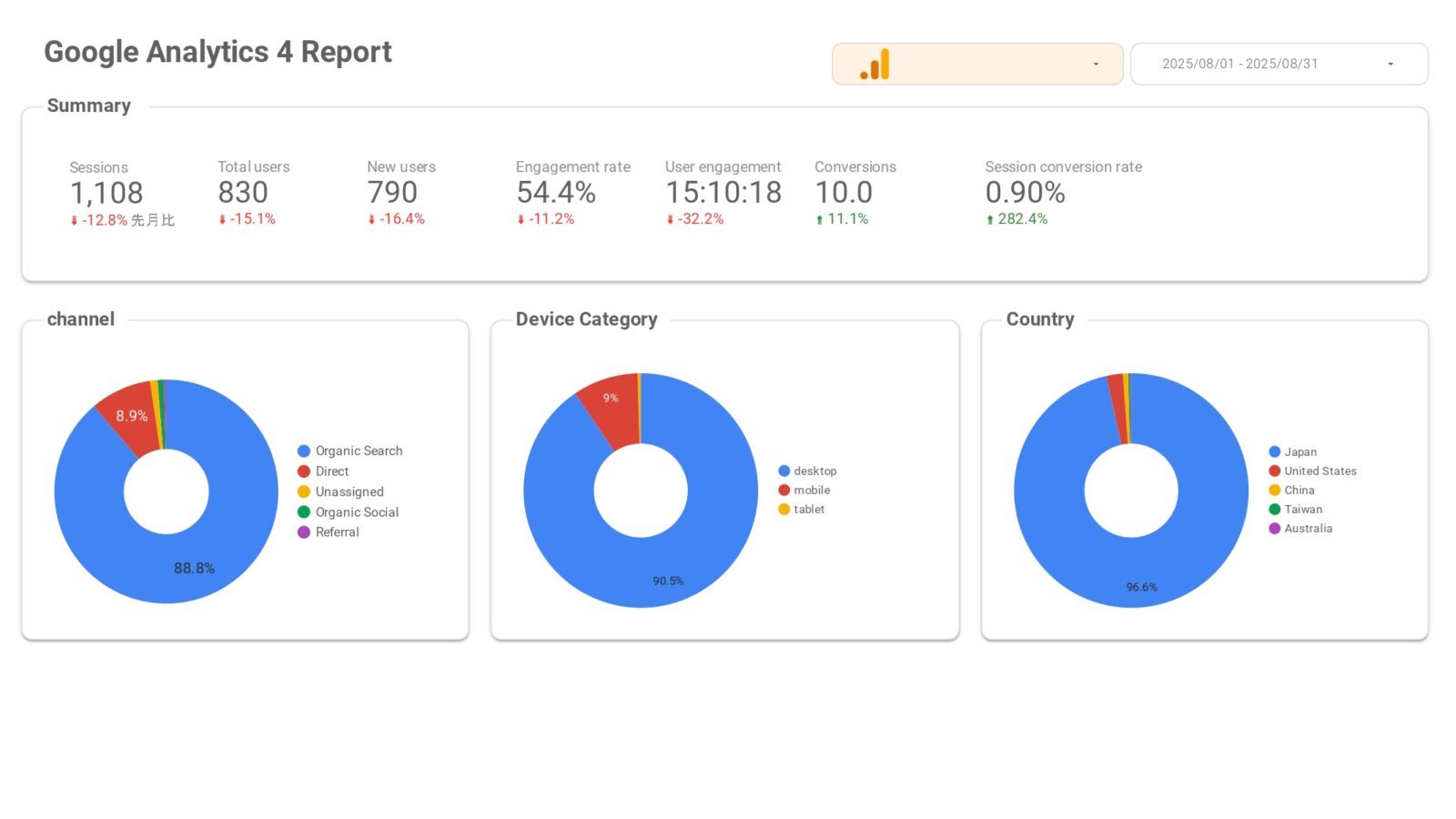Open the date range 2025/08/01 - 2025/08/31 picker
This screenshot has width=1456, height=819.
(x=1279, y=64)
